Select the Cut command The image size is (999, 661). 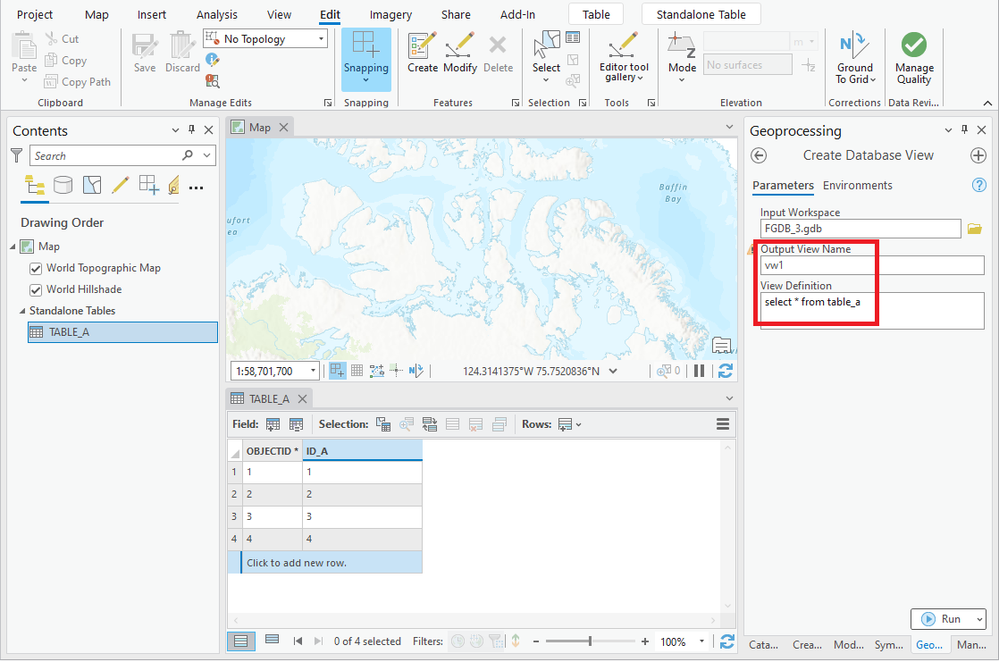coord(62,39)
